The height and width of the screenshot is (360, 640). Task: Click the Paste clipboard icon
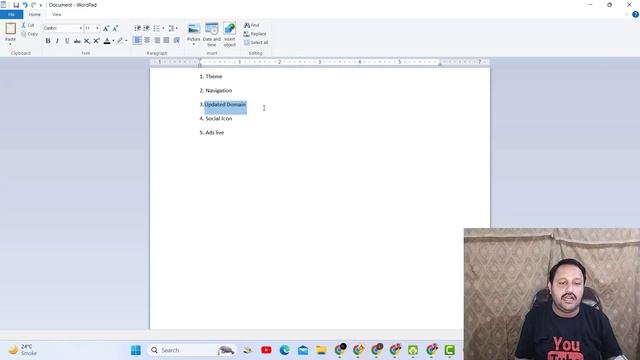click(11, 29)
